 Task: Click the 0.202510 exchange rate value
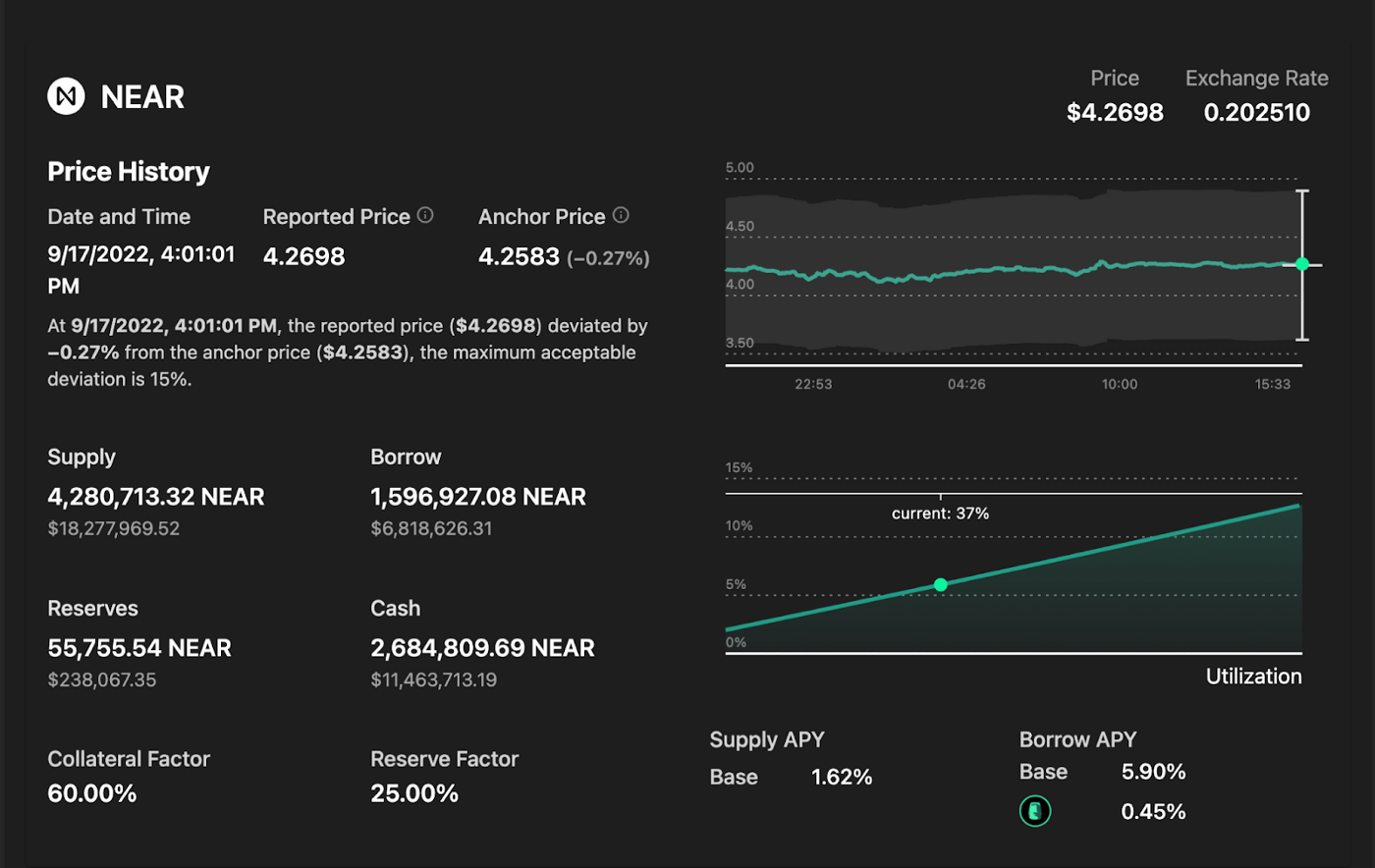(1257, 113)
